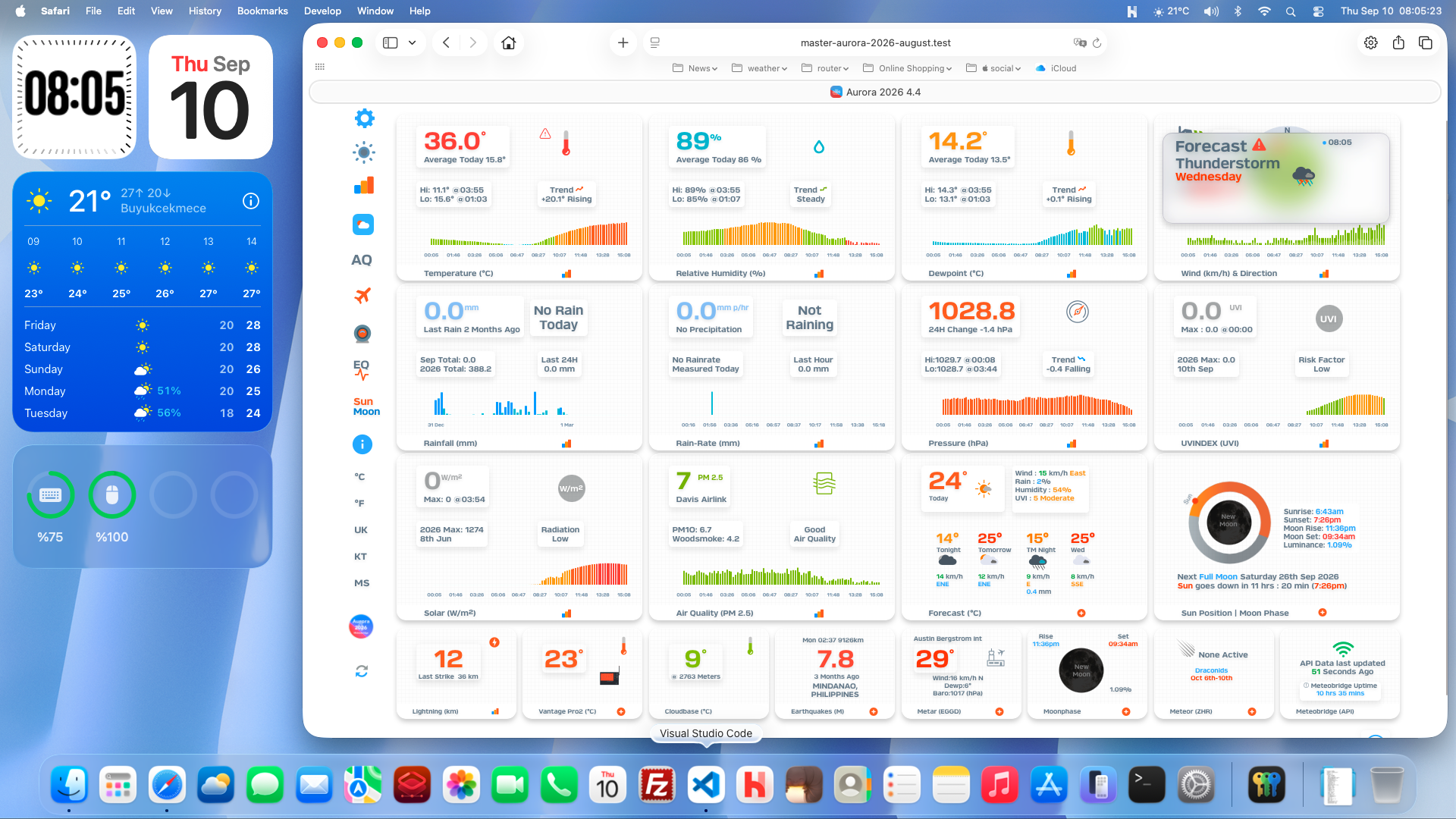This screenshot has height=819, width=1456.
Task: Open the AQ air quality sidebar item
Action: click(362, 260)
